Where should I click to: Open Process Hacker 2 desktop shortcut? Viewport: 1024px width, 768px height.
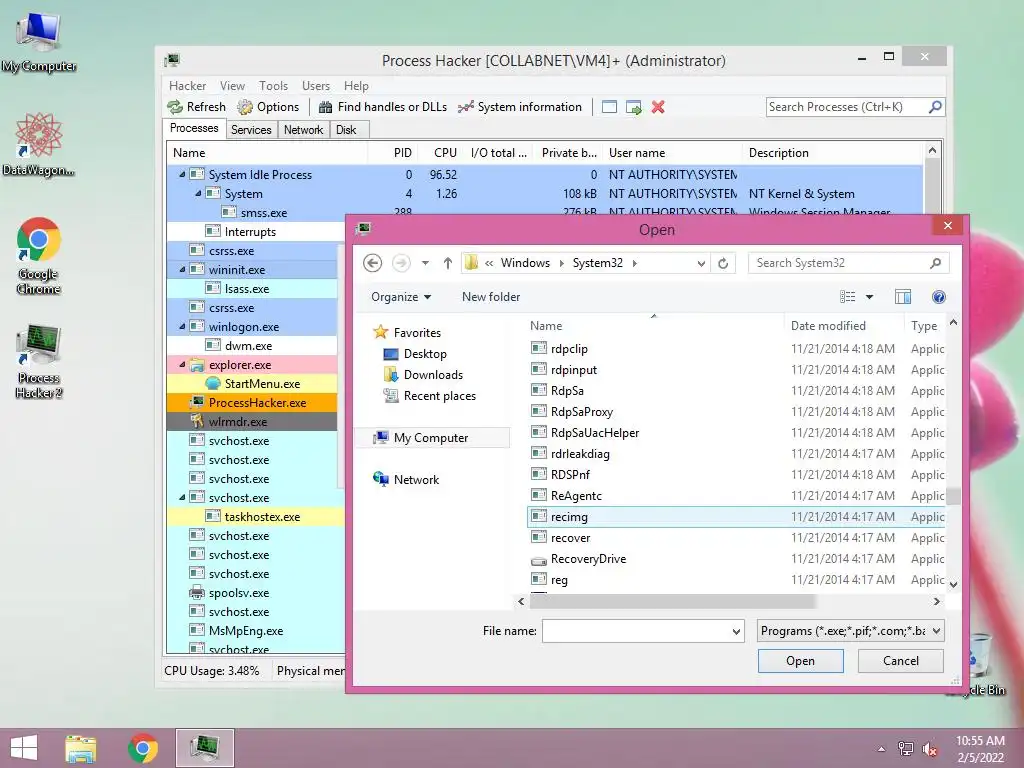(x=39, y=361)
